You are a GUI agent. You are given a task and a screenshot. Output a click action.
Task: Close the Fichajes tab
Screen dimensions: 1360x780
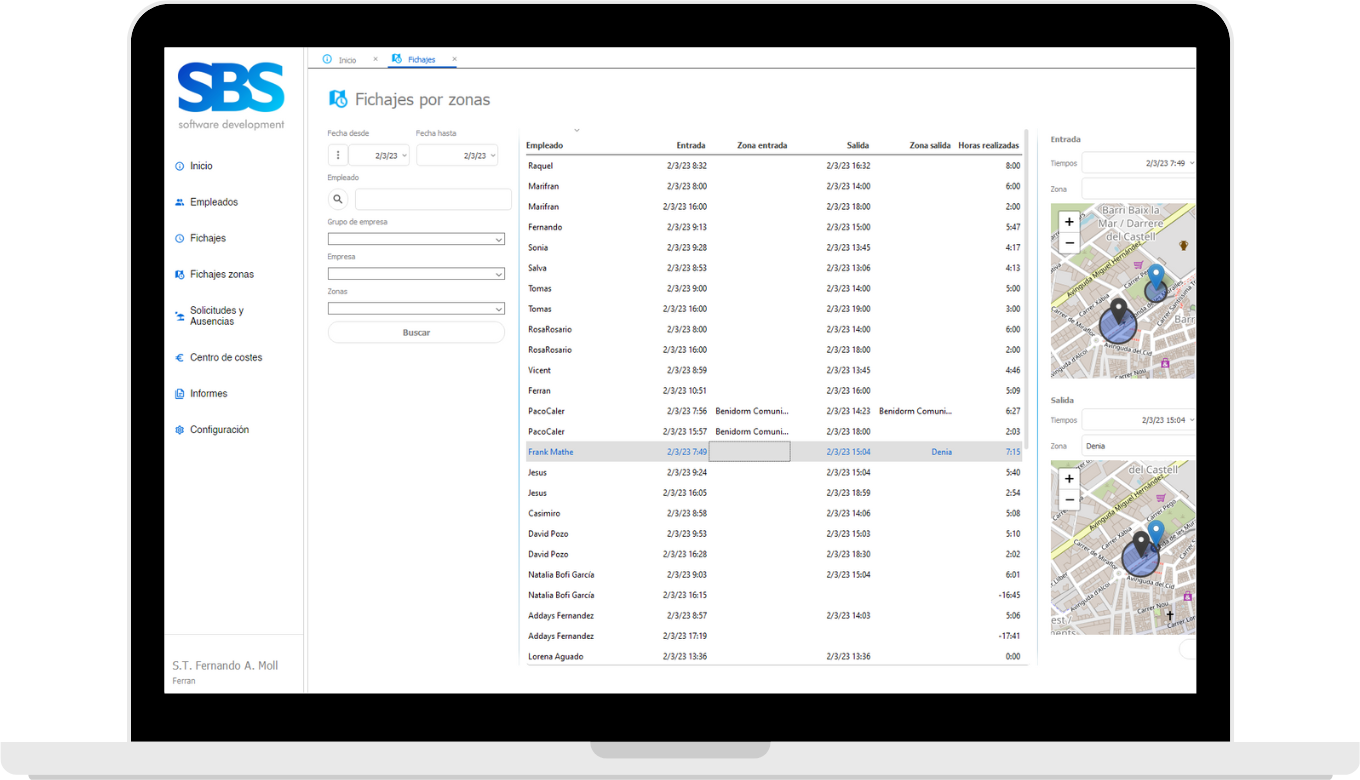point(454,60)
